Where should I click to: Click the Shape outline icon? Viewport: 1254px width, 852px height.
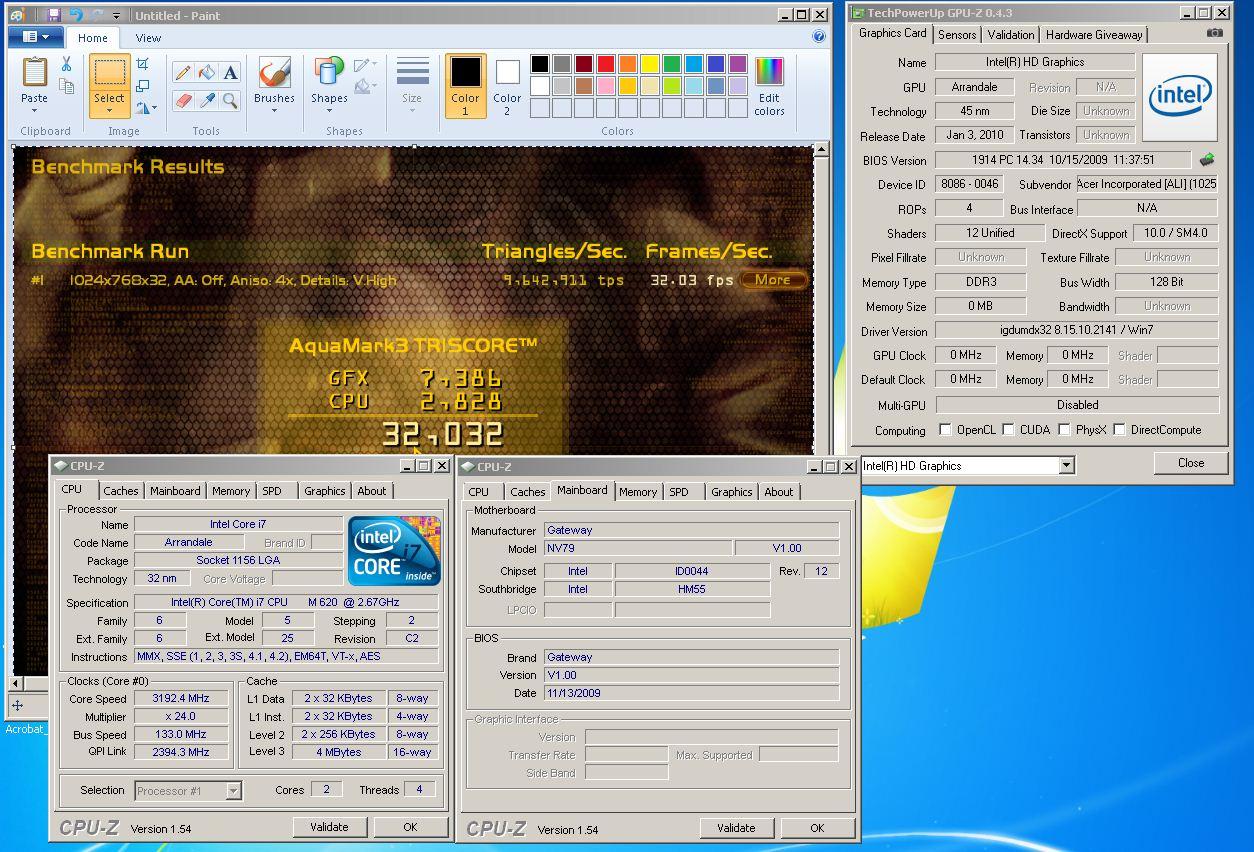tap(361, 65)
